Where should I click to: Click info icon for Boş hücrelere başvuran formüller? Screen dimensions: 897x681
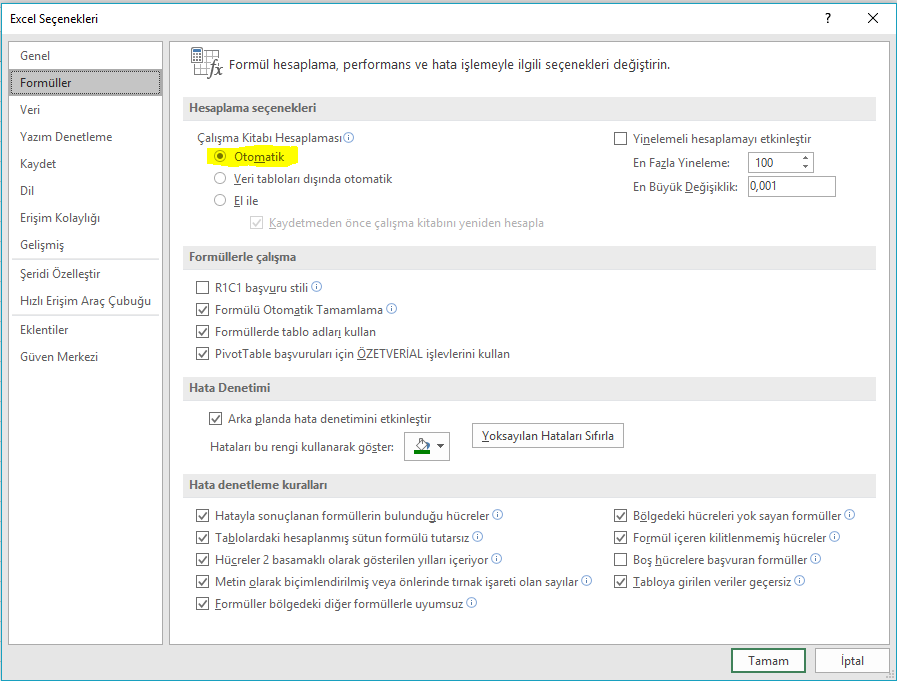816,559
